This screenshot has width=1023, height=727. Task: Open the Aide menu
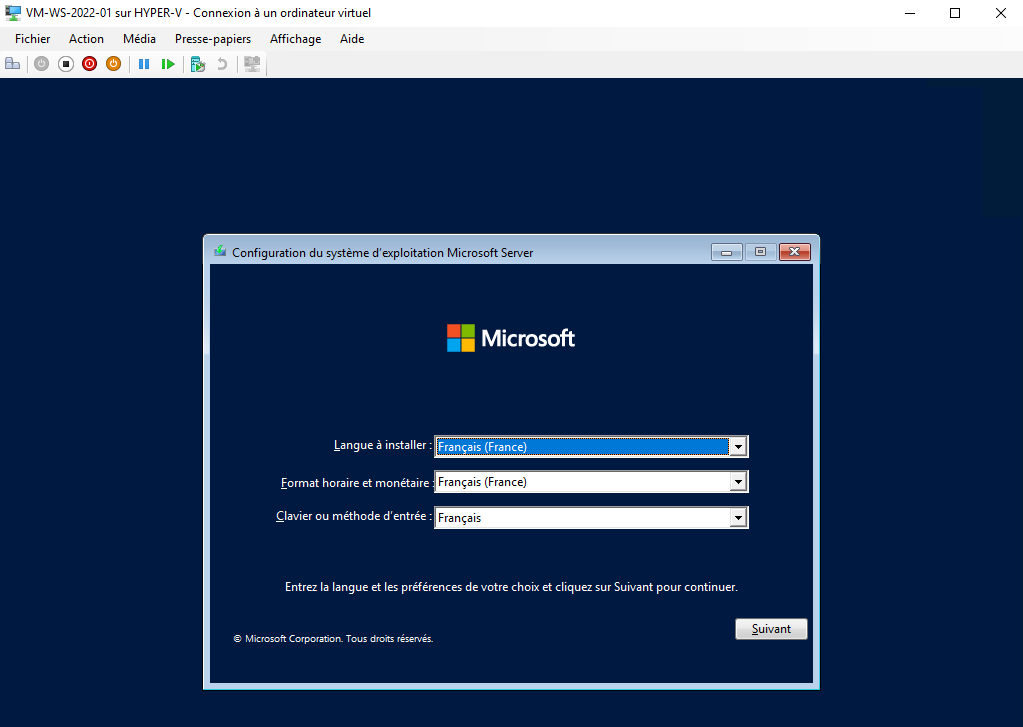[x=352, y=39]
